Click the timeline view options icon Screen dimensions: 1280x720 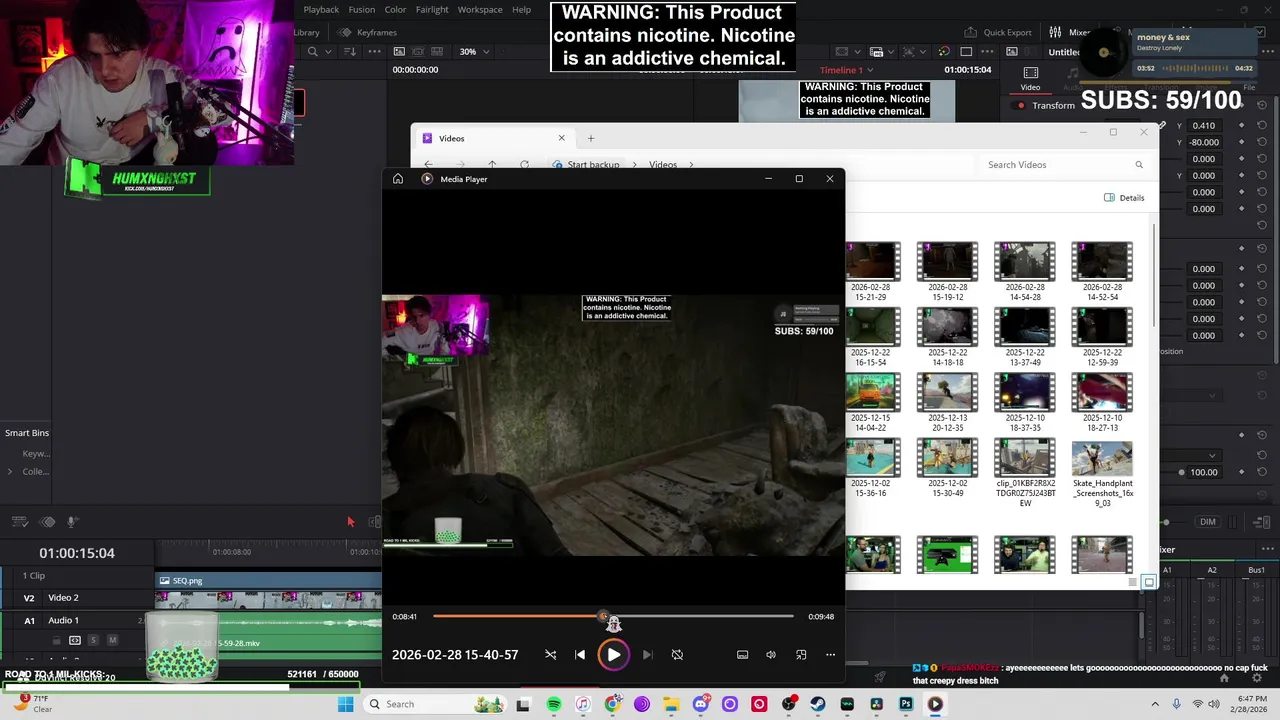coord(19,522)
